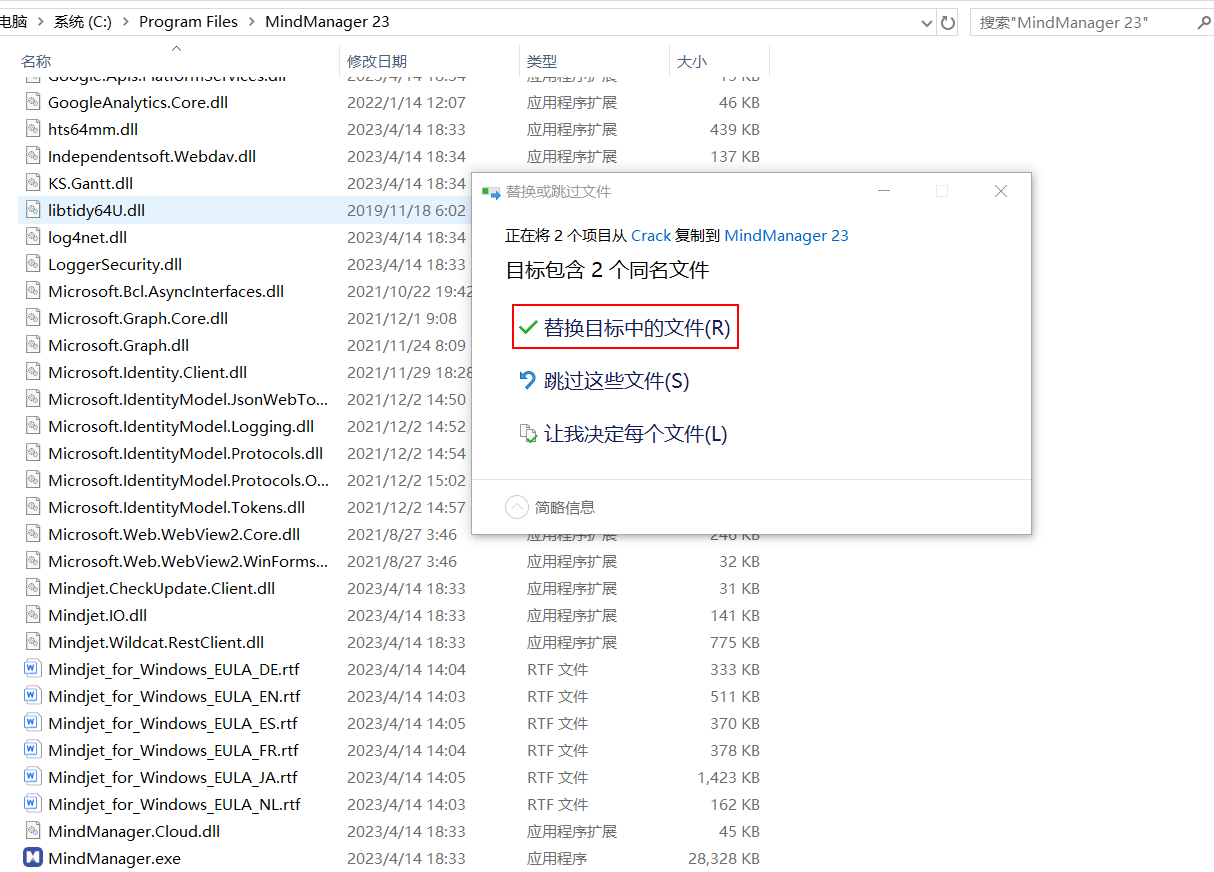
Task: Minimize the 替换或跳过文件 dialog
Action: click(883, 191)
